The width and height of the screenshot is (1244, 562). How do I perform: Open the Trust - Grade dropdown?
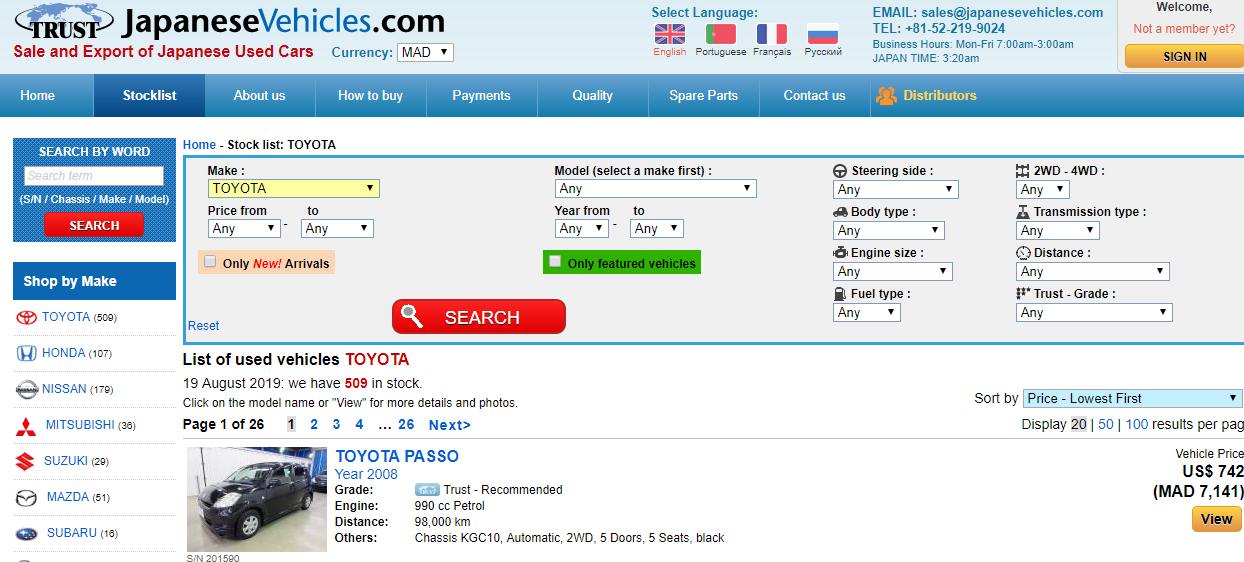pyautogui.click(x=1095, y=312)
